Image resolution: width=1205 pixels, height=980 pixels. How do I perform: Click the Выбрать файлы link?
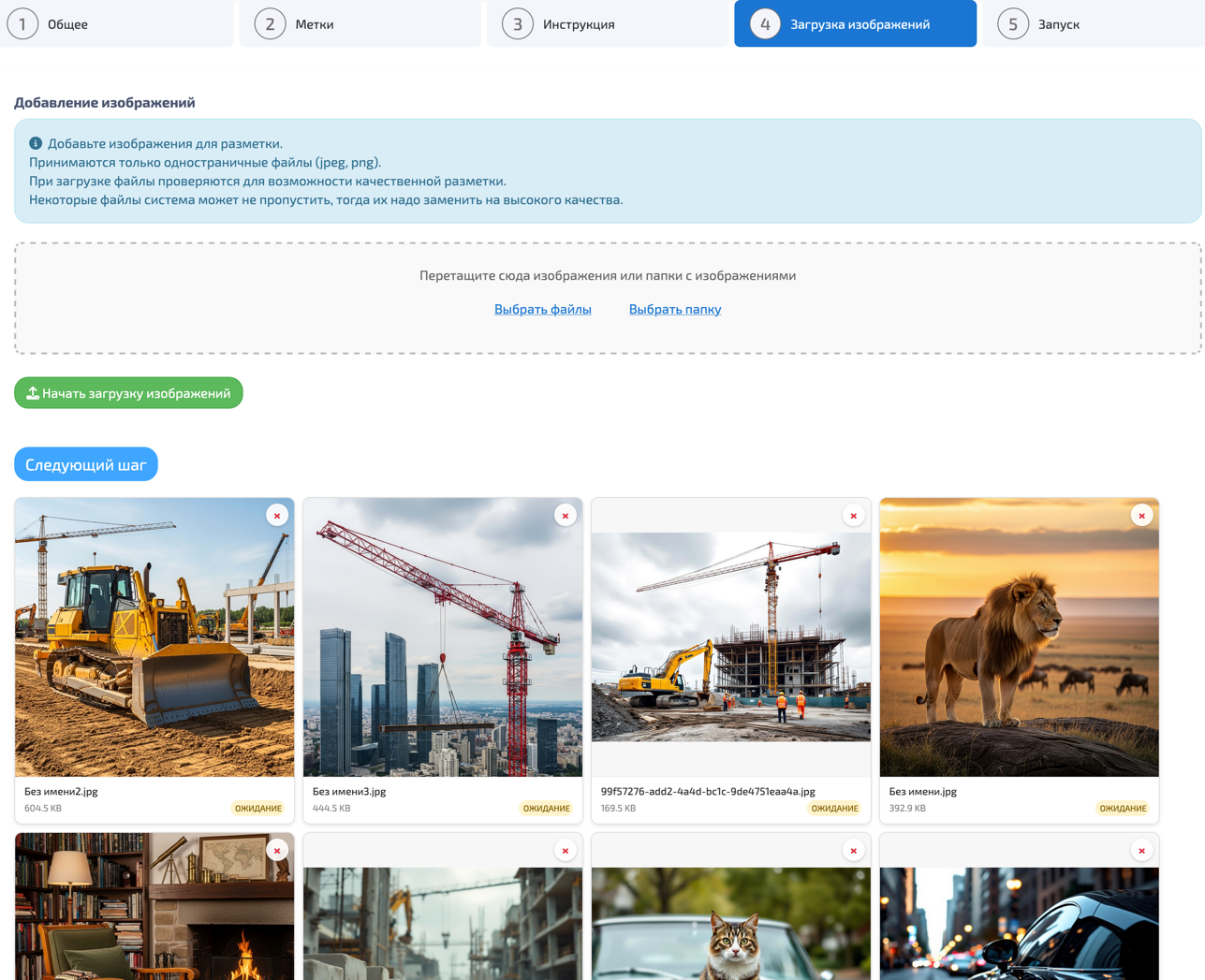543,309
